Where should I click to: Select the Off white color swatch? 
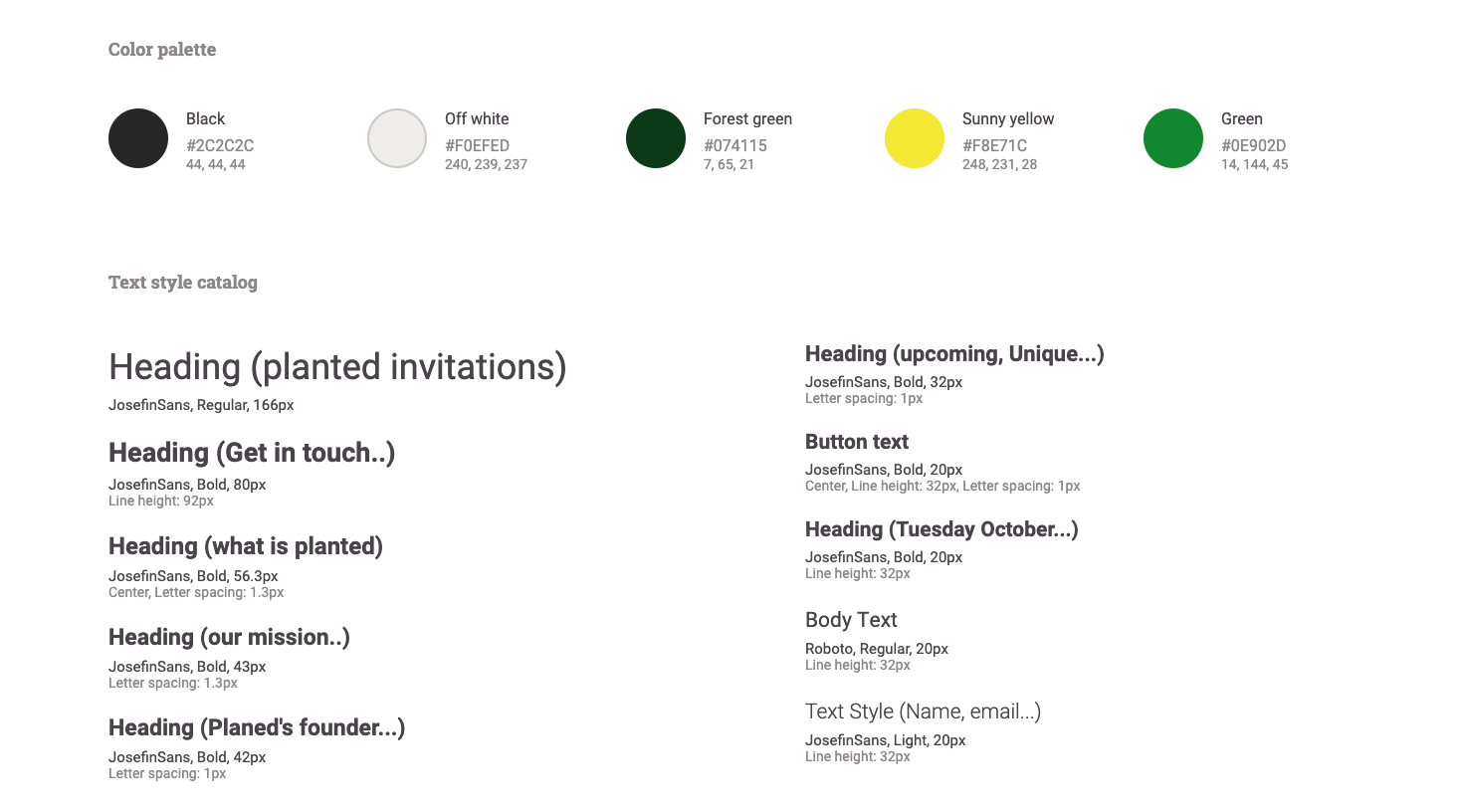pyautogui.click(x=397, y=138)
